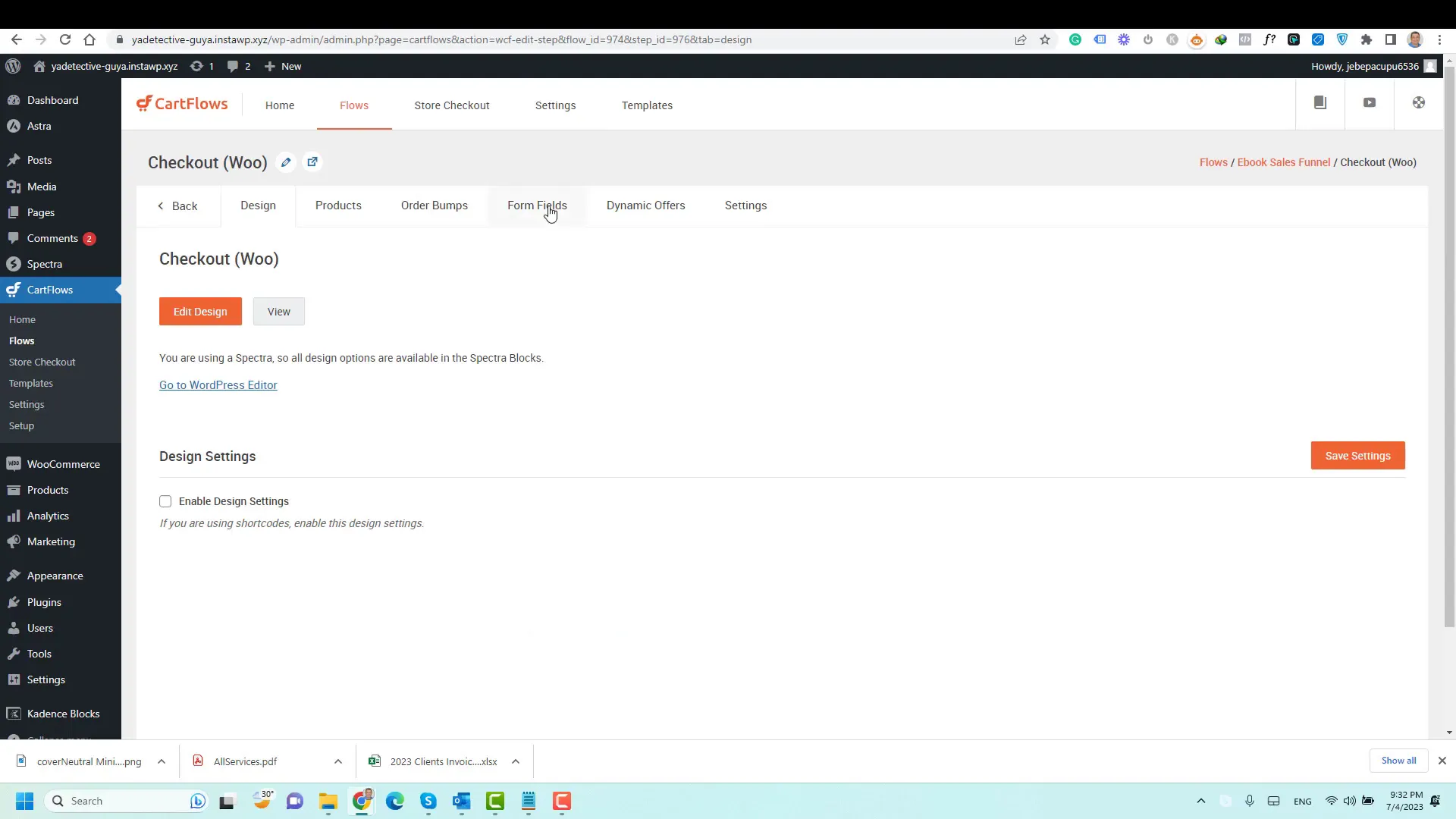Click the Save Settings button

click(1358, 456)
